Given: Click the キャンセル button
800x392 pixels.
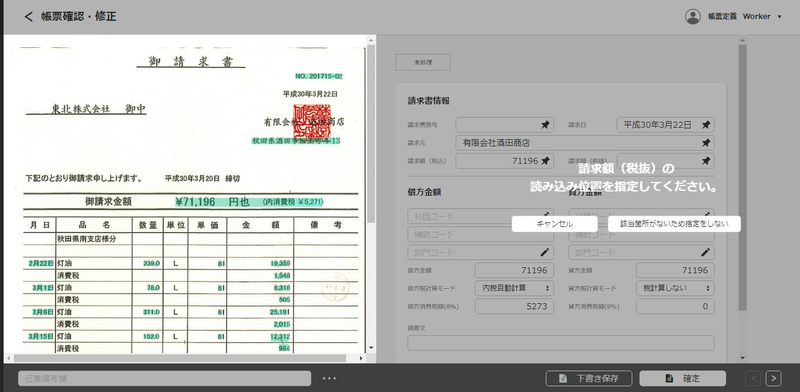Looking at the screenshot, I should pos(555,224).
